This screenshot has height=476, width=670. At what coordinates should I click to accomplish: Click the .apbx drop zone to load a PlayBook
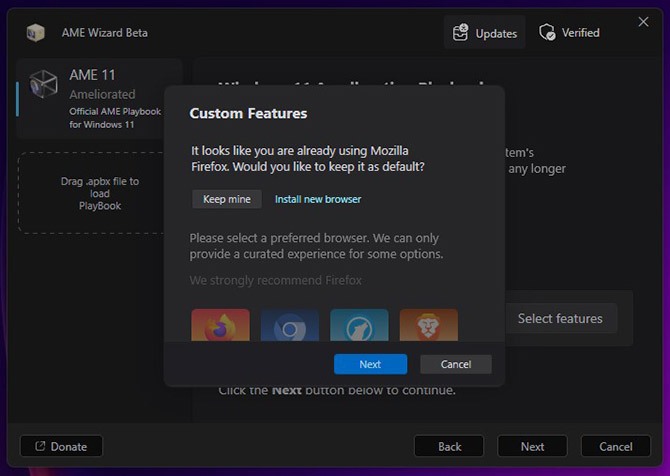(91, 193)
